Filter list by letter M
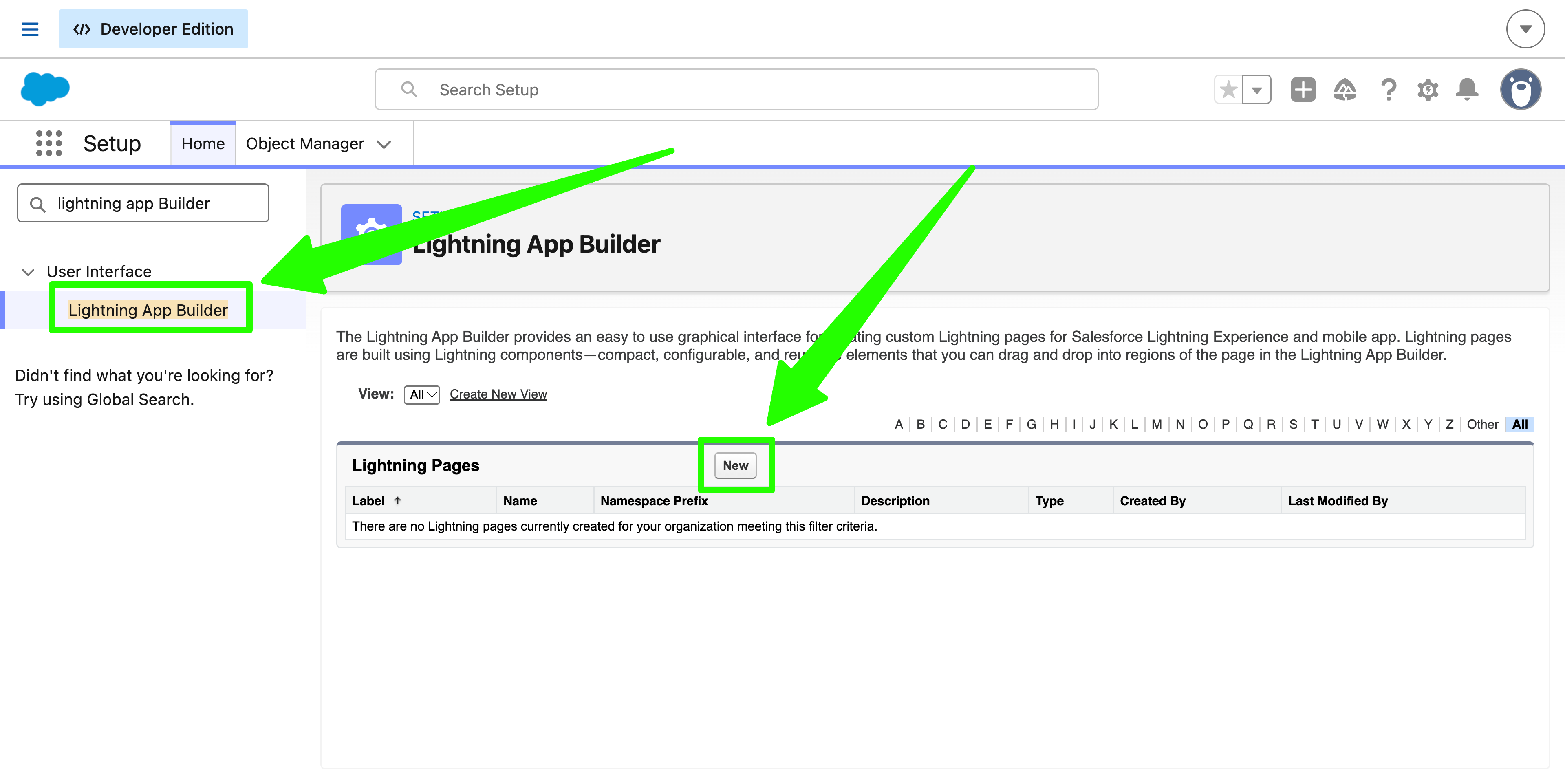This screenshot has height=784, width=1565. click(1156, 424)
